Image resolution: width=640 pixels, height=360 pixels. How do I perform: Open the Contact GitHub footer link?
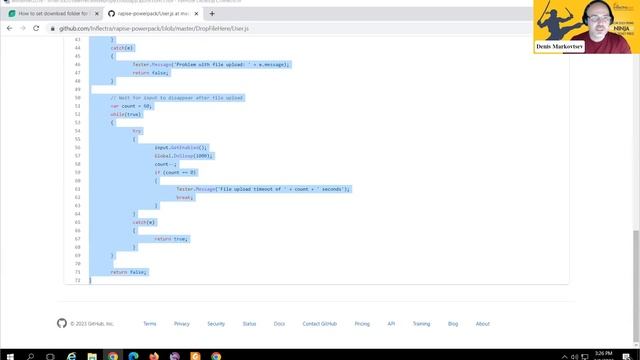pos(320,324)
